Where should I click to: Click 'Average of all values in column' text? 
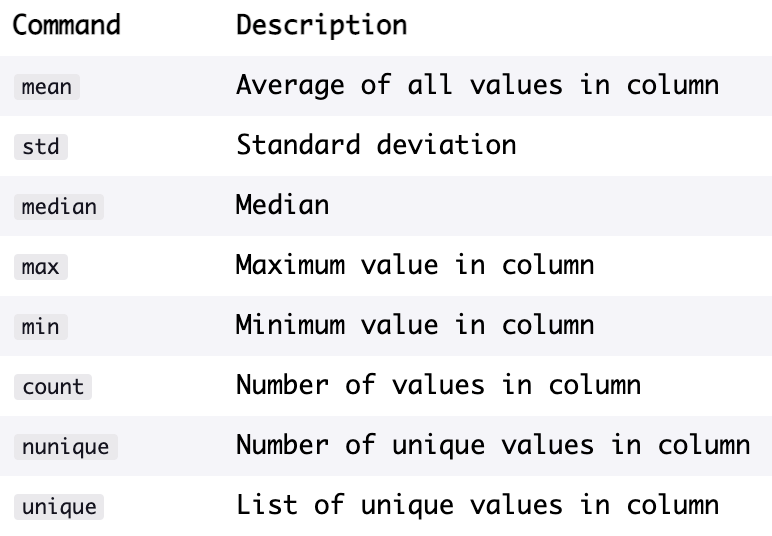pos(478,86)
